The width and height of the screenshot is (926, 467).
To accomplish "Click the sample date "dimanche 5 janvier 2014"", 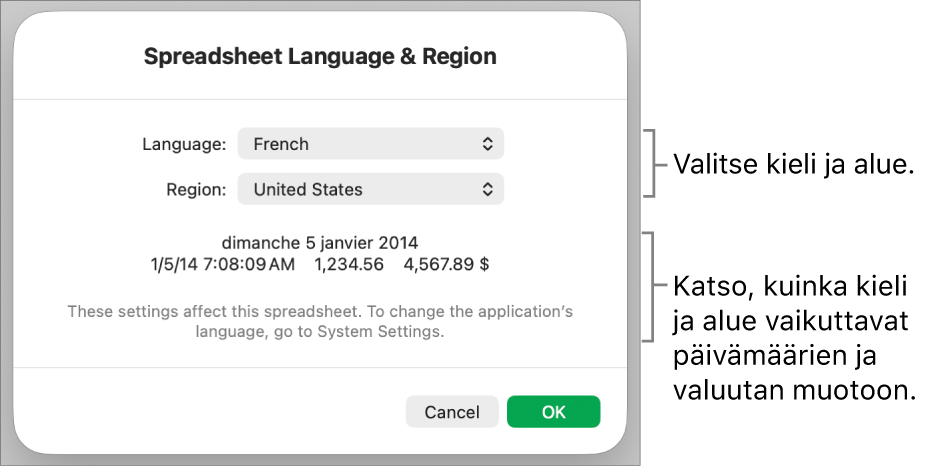I will [320, 242].
